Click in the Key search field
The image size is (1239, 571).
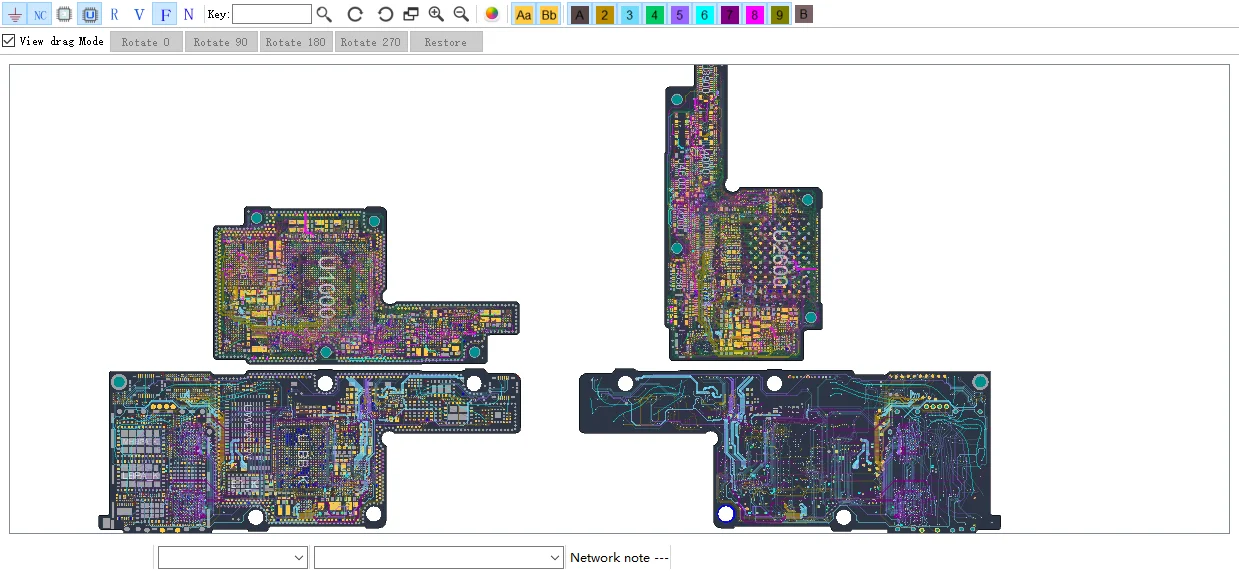[x=271, y=14]
